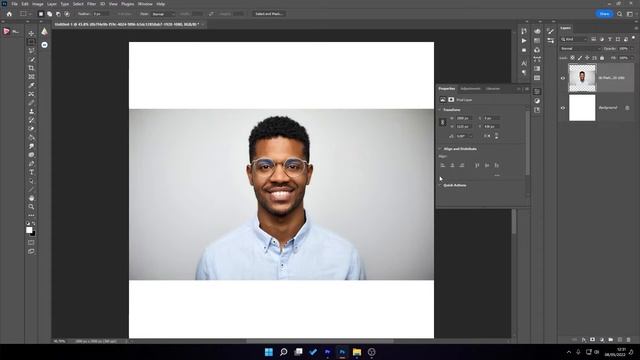
Task: Open the Opacity value dropdown
Action: (x=631, y=49)
